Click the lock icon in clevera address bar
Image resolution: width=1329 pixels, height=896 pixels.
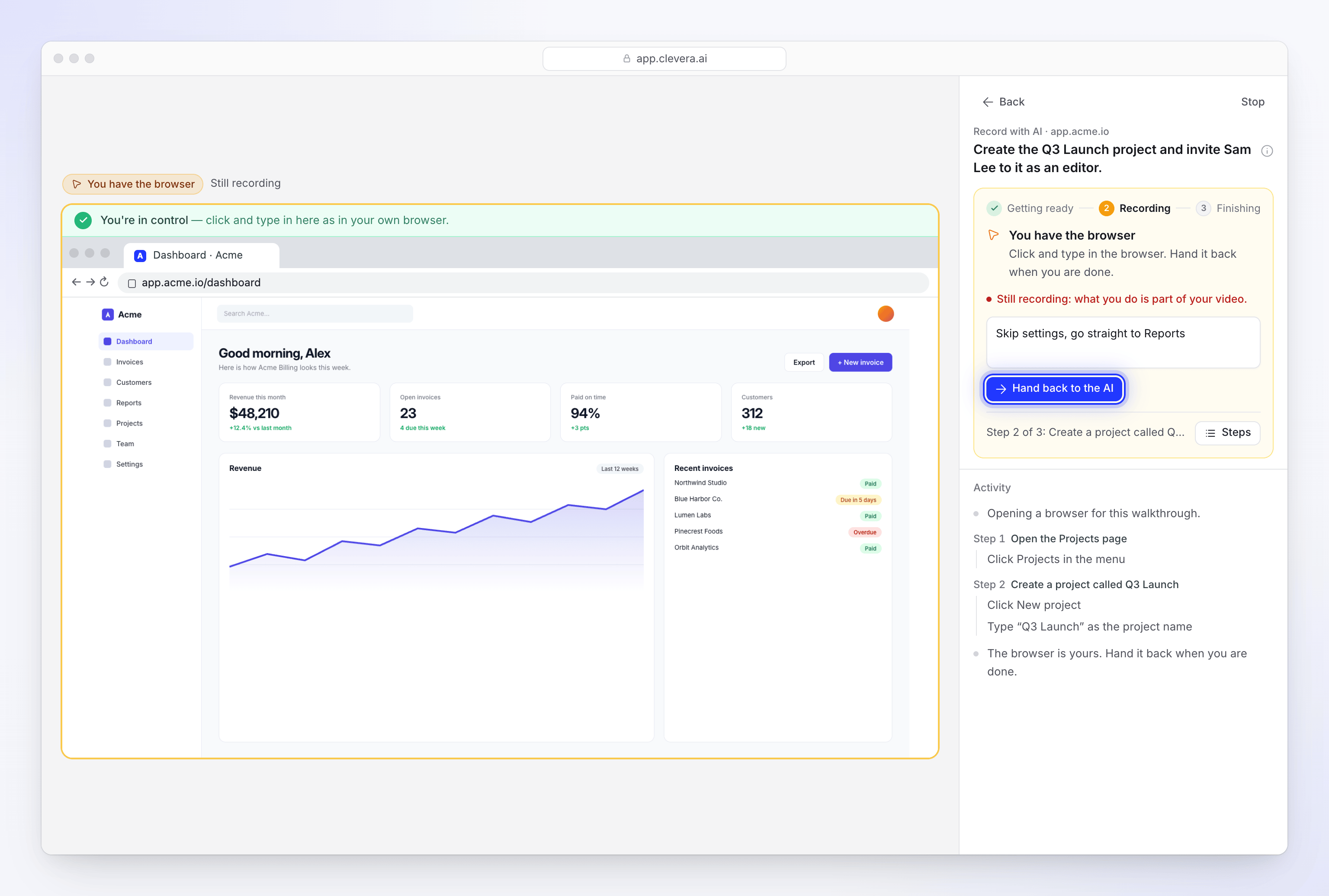(626, 58)
